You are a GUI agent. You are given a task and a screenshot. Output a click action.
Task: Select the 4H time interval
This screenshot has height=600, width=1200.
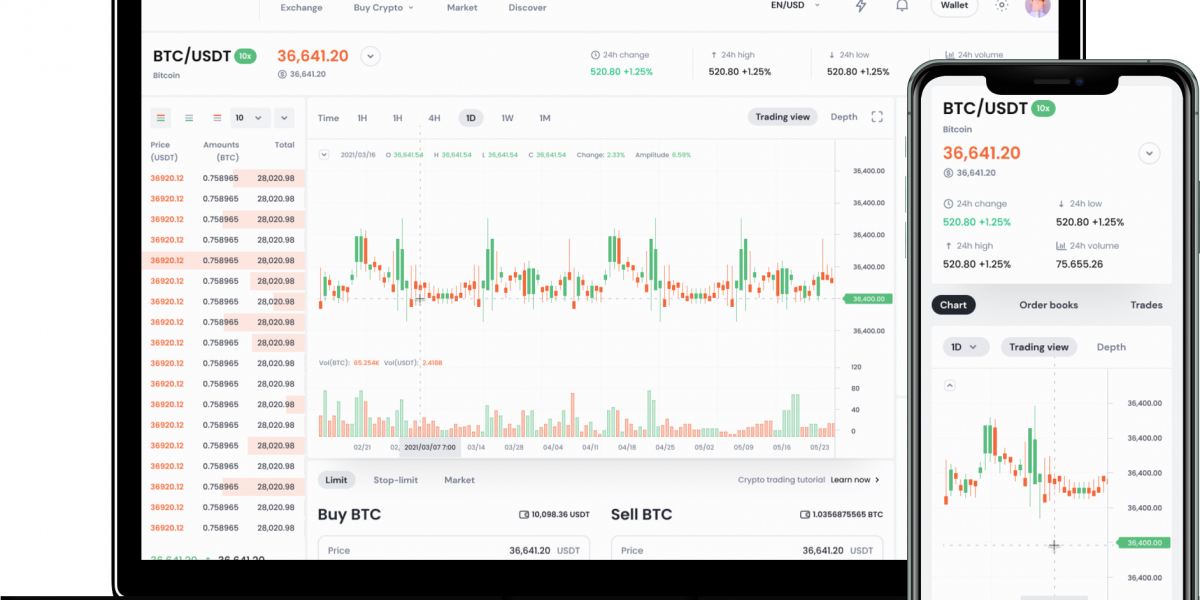(434, 118)
